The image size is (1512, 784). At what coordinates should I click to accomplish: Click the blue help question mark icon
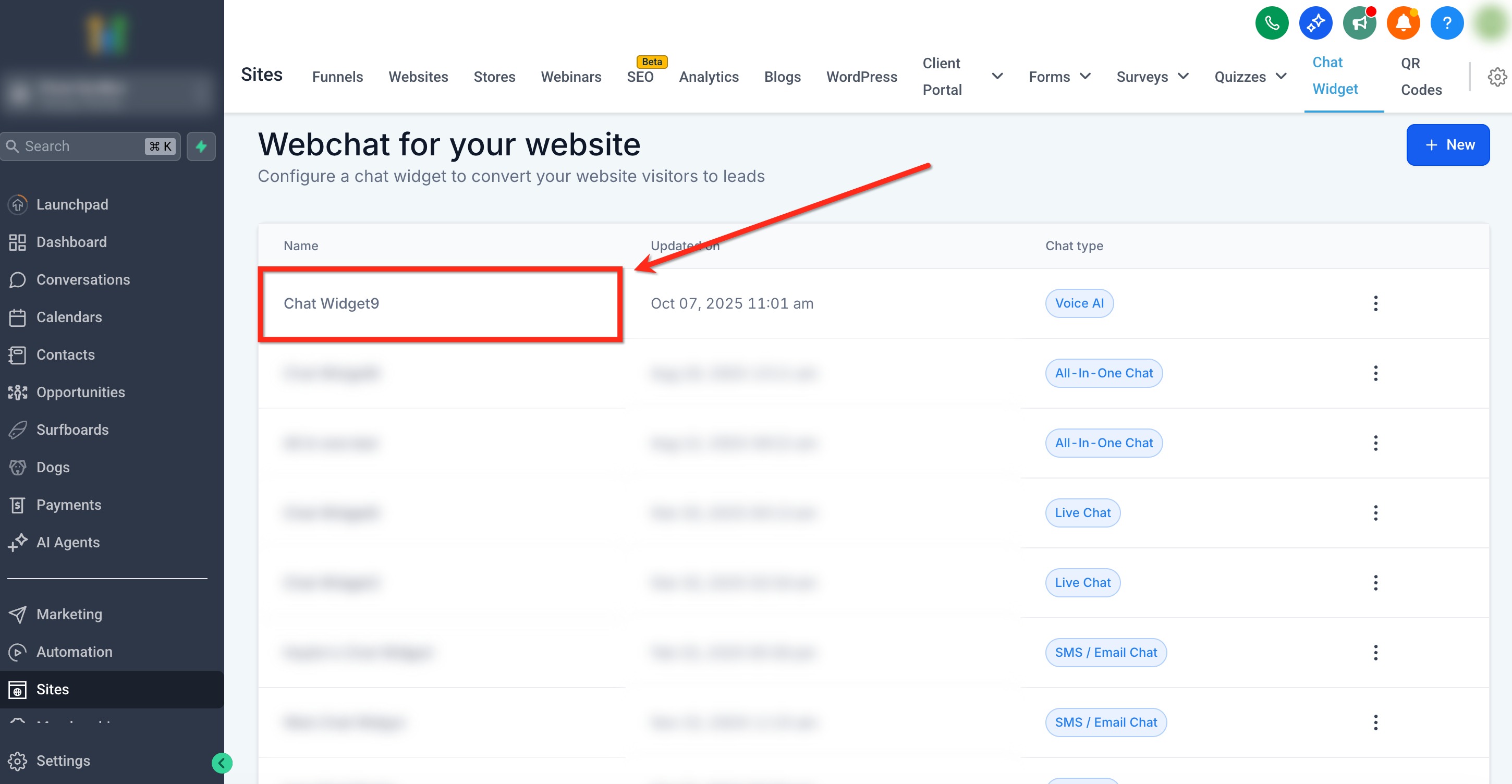point(1447,23)
